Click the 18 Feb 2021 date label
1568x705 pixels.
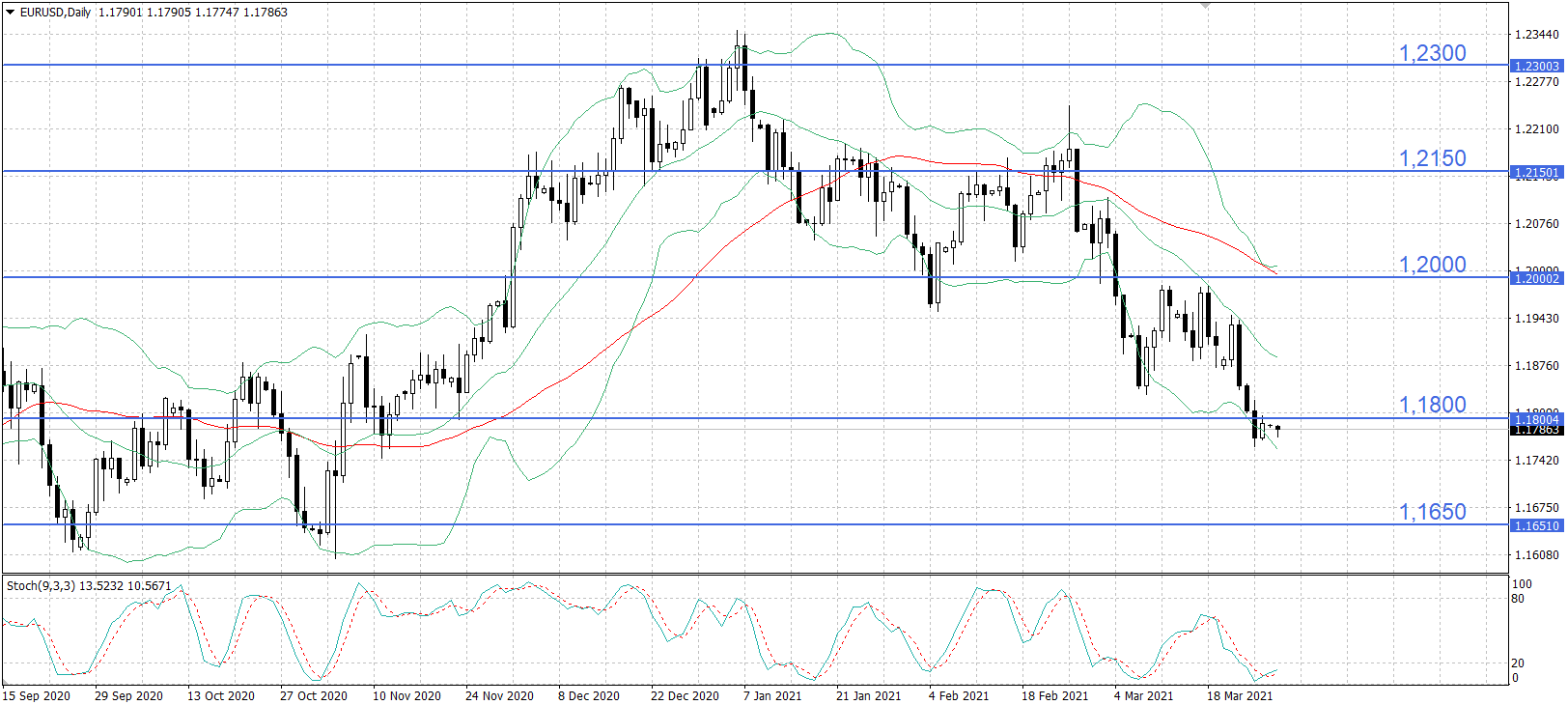1054,695
